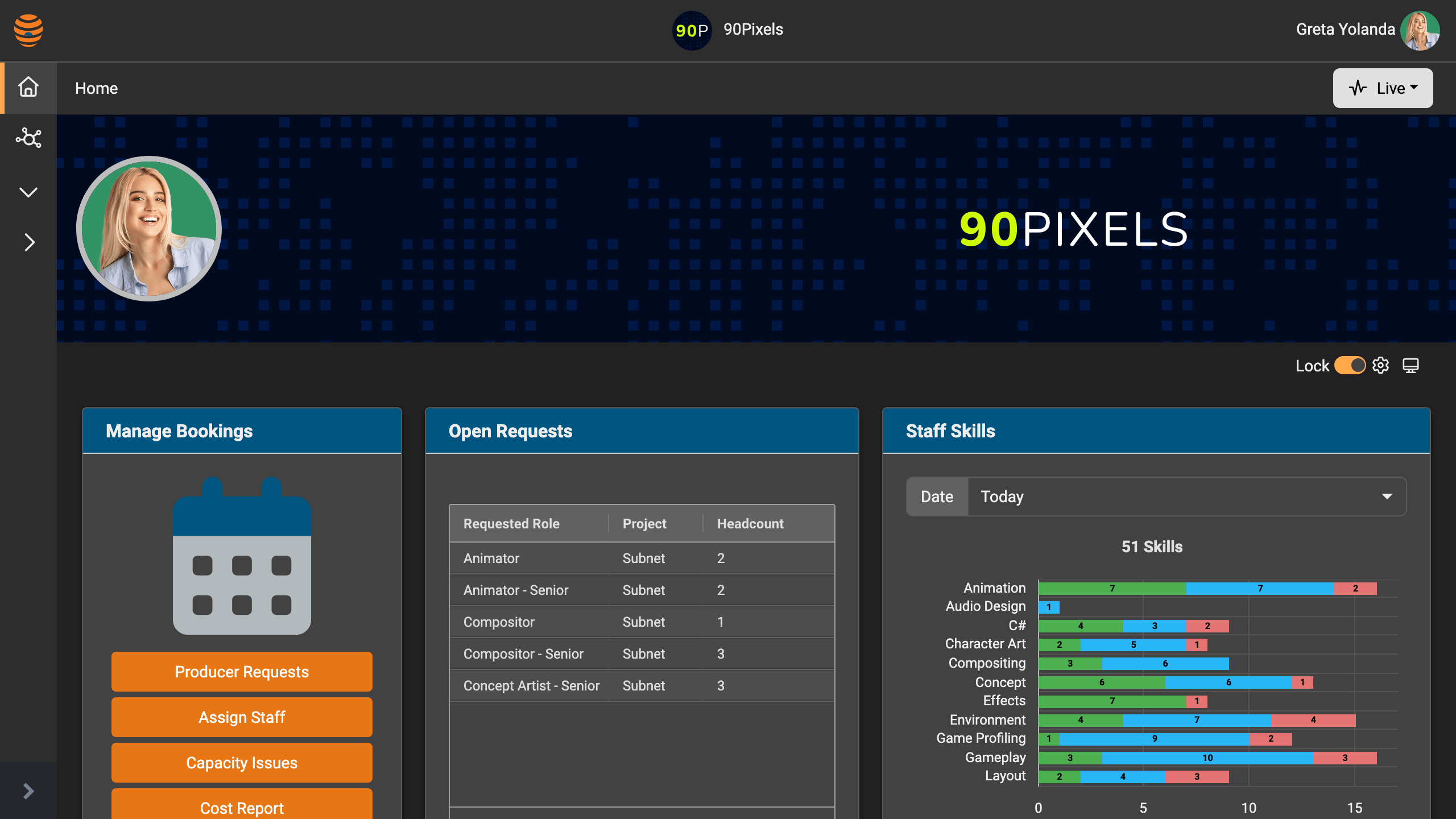Viewport: 1456px width, 819px height.
Task: Click the Home breadcrumb label
Action: click(97, 88)
